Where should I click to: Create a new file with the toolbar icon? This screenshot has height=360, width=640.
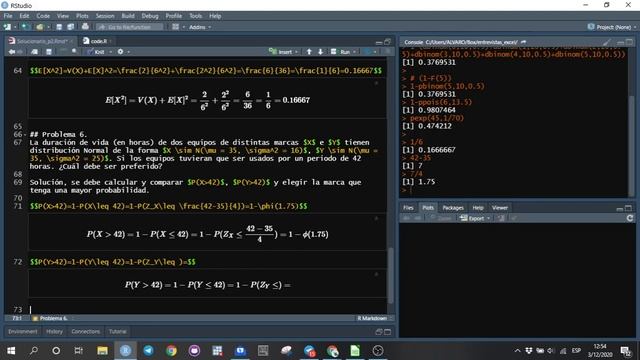tap(7, 27)
